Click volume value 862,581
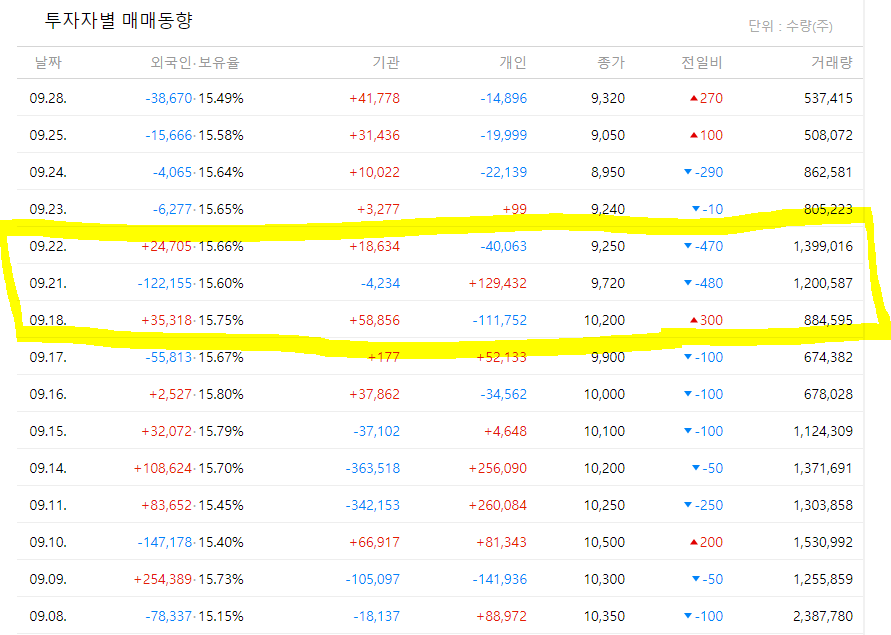Screen dimensions: 891x635 (828, 172)
